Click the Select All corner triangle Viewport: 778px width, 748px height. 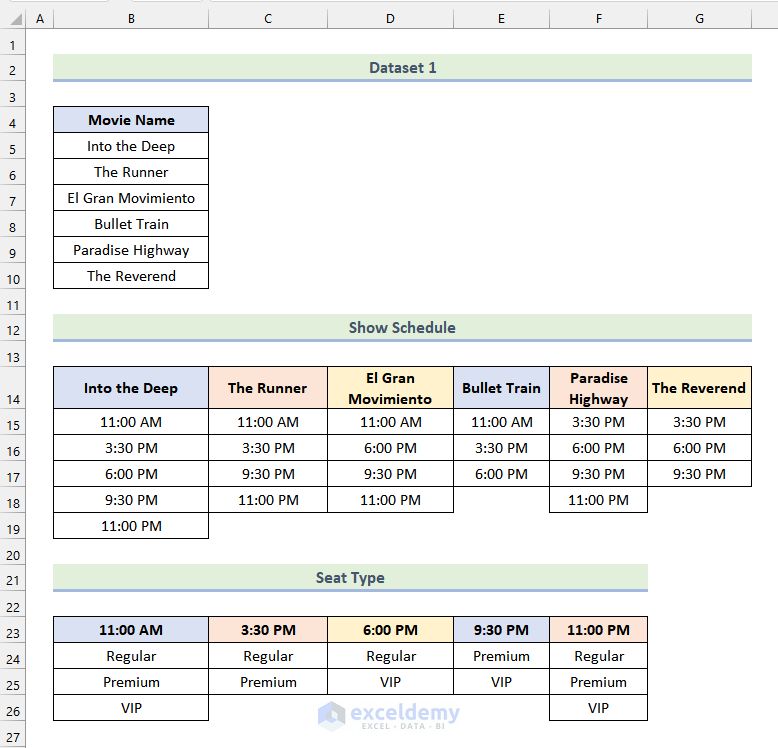tap(15, 19)
